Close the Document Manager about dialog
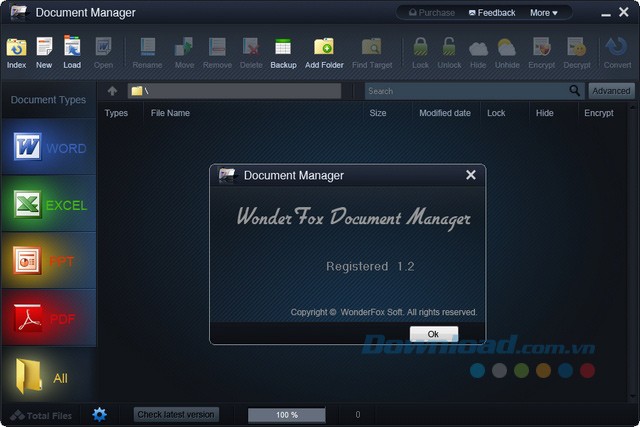 point(471,175)
